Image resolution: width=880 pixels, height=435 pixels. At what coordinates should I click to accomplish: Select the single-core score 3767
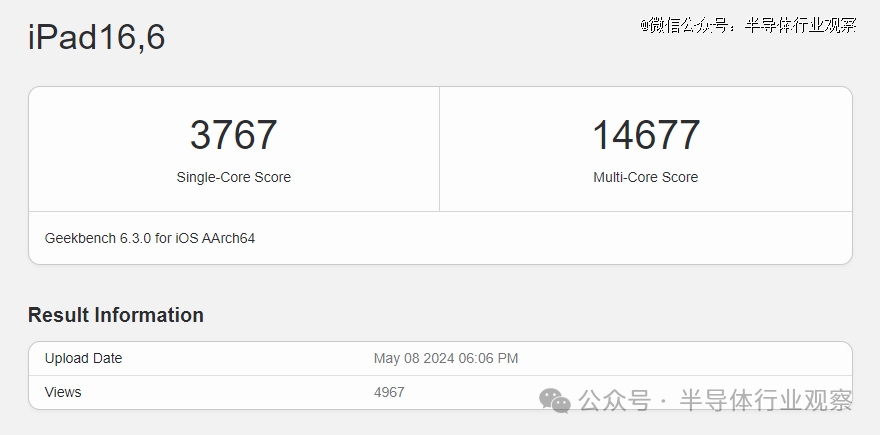pos(233,135)
